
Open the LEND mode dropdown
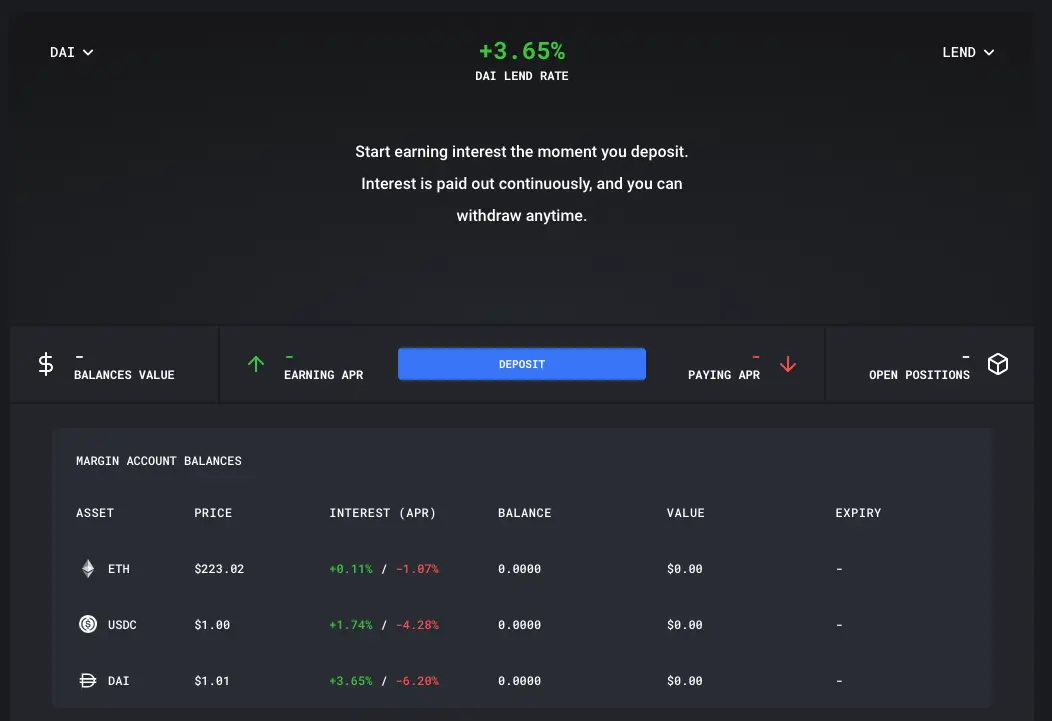tap(968, 52)
